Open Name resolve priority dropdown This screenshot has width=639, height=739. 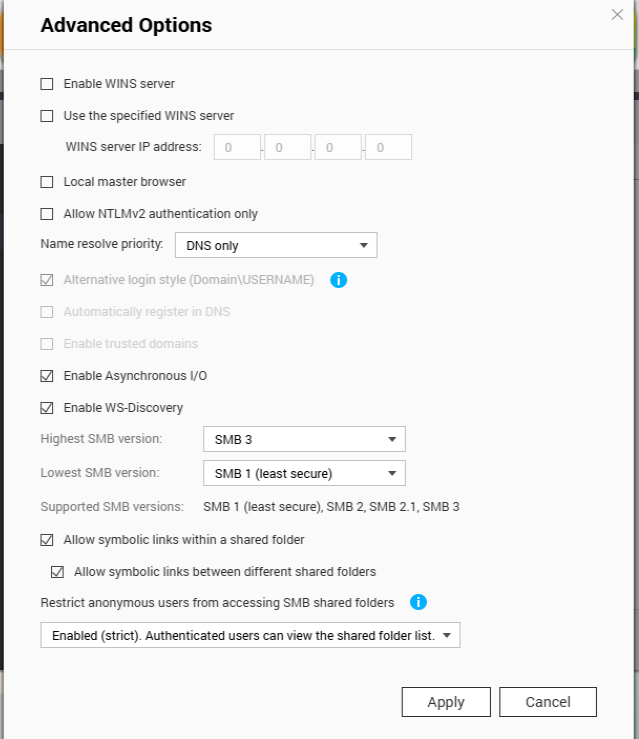click(276, 245)
